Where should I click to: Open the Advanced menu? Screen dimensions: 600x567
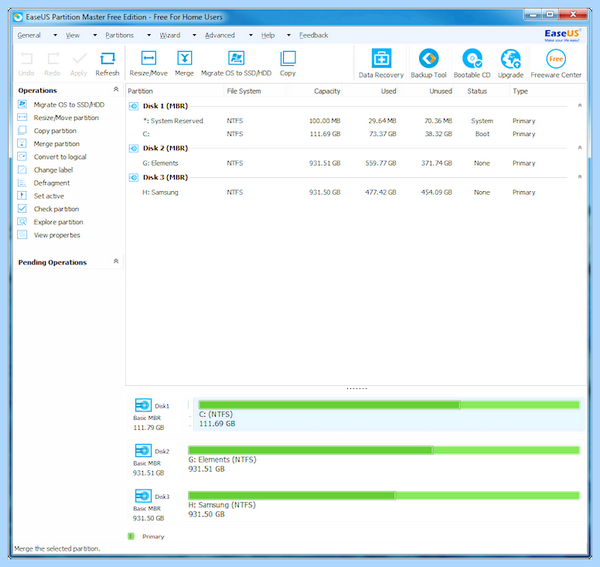[x=220, y=35]
